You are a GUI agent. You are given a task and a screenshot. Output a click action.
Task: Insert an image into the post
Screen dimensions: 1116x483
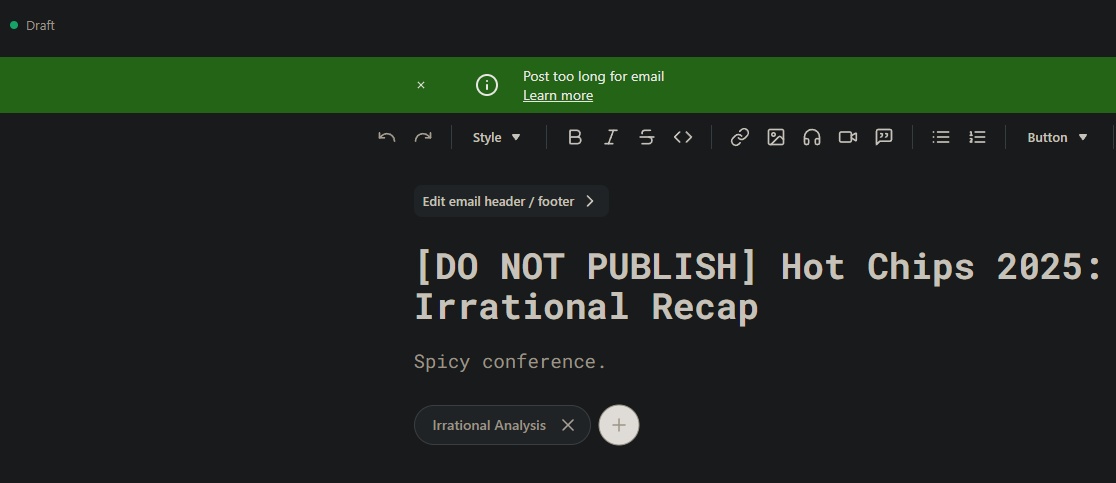click(x=776, y=137)
